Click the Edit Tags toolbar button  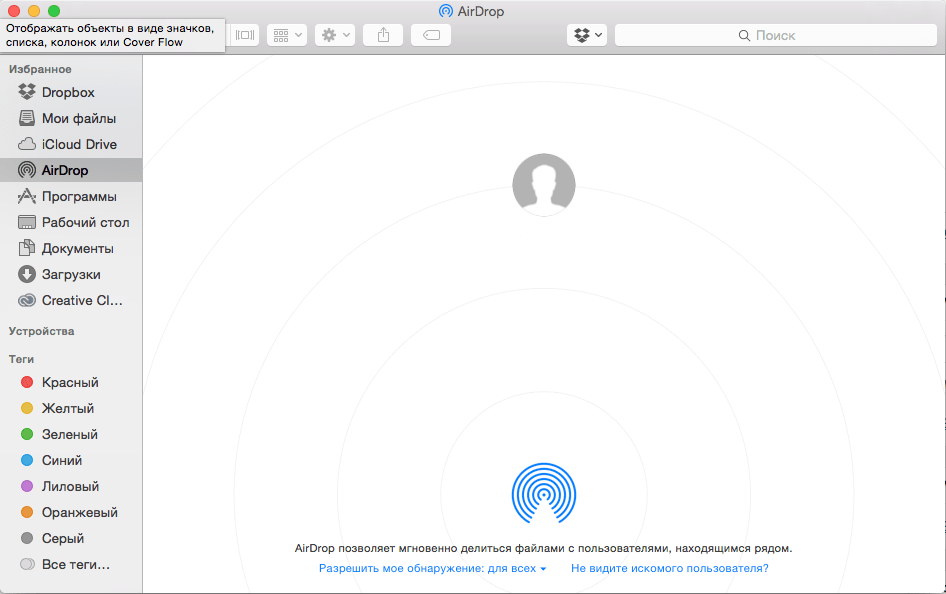(431, 35)
